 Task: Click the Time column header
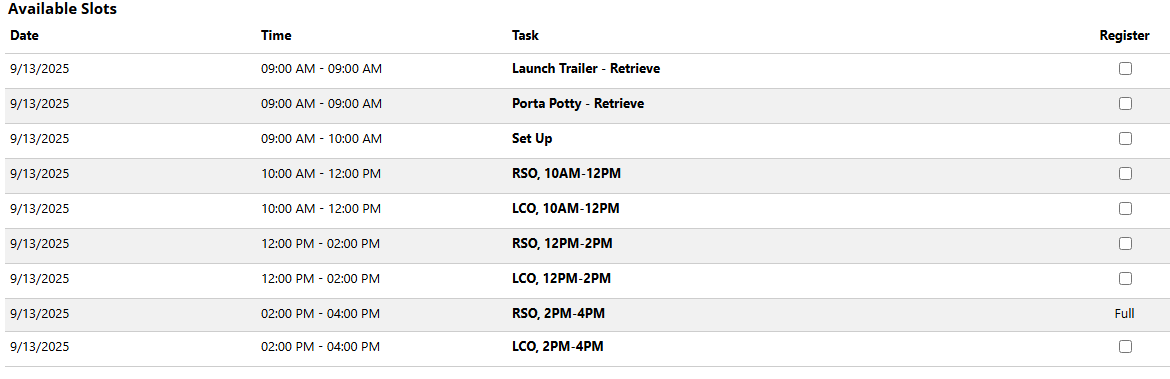tap(276, 35)
